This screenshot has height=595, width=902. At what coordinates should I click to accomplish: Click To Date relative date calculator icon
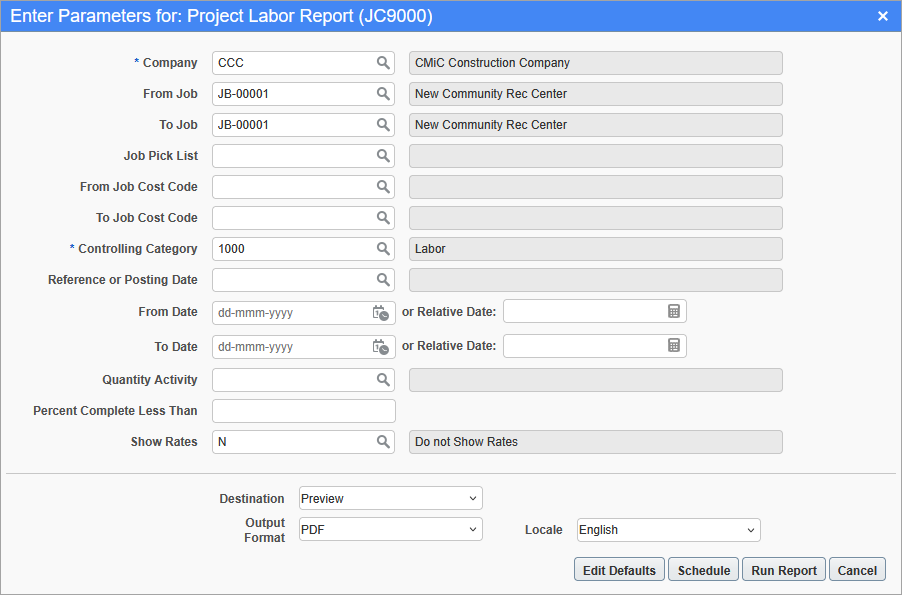coord(674,345)
